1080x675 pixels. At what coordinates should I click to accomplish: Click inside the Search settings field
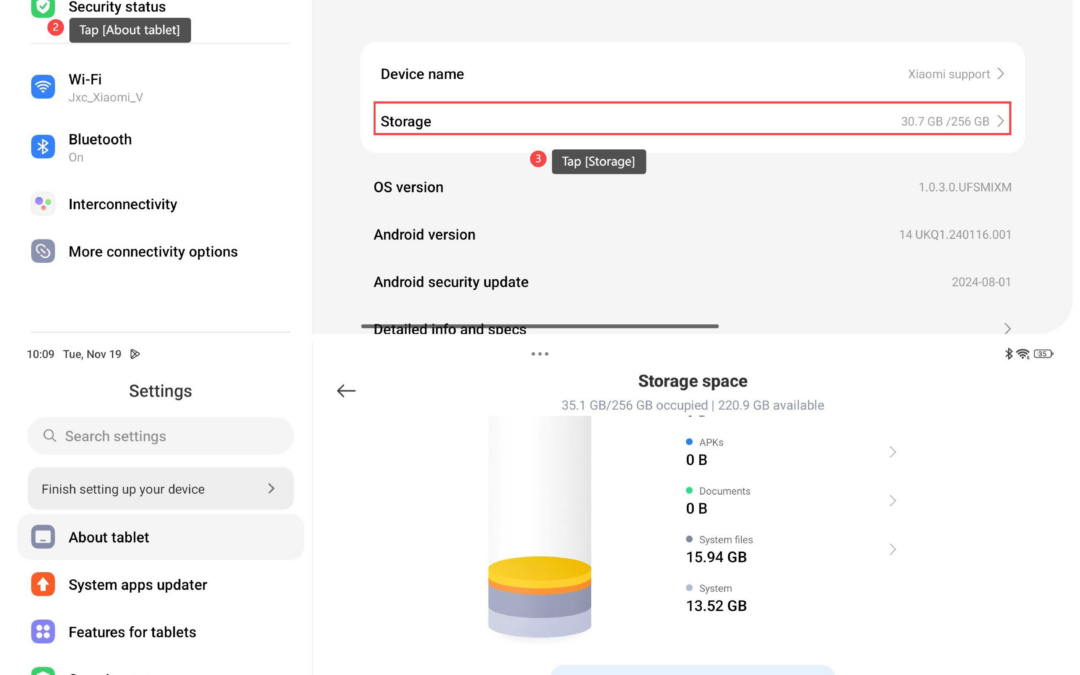pos(160,436)
